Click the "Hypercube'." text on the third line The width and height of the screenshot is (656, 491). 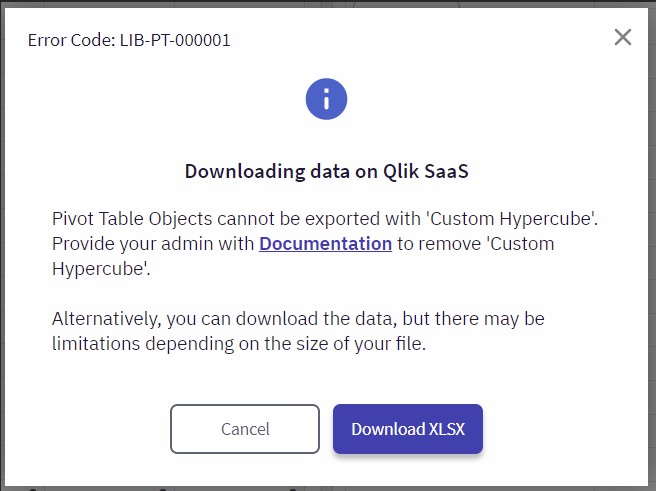pyautogui.click(x=101, y=269)
